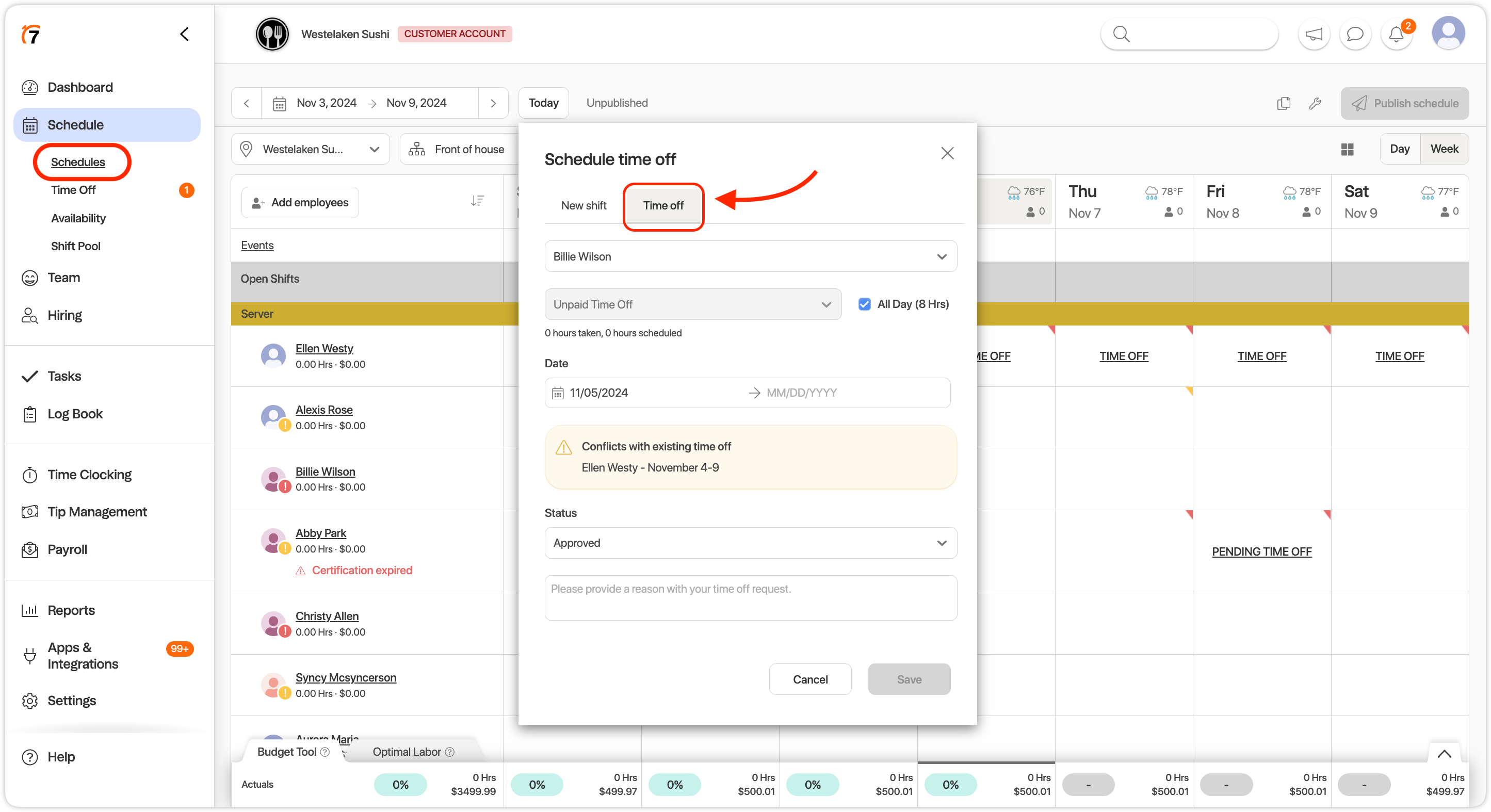This screenshot has height=812, width=1491.
Task: Go to next week arrow
Action: (x=493, y=103)
